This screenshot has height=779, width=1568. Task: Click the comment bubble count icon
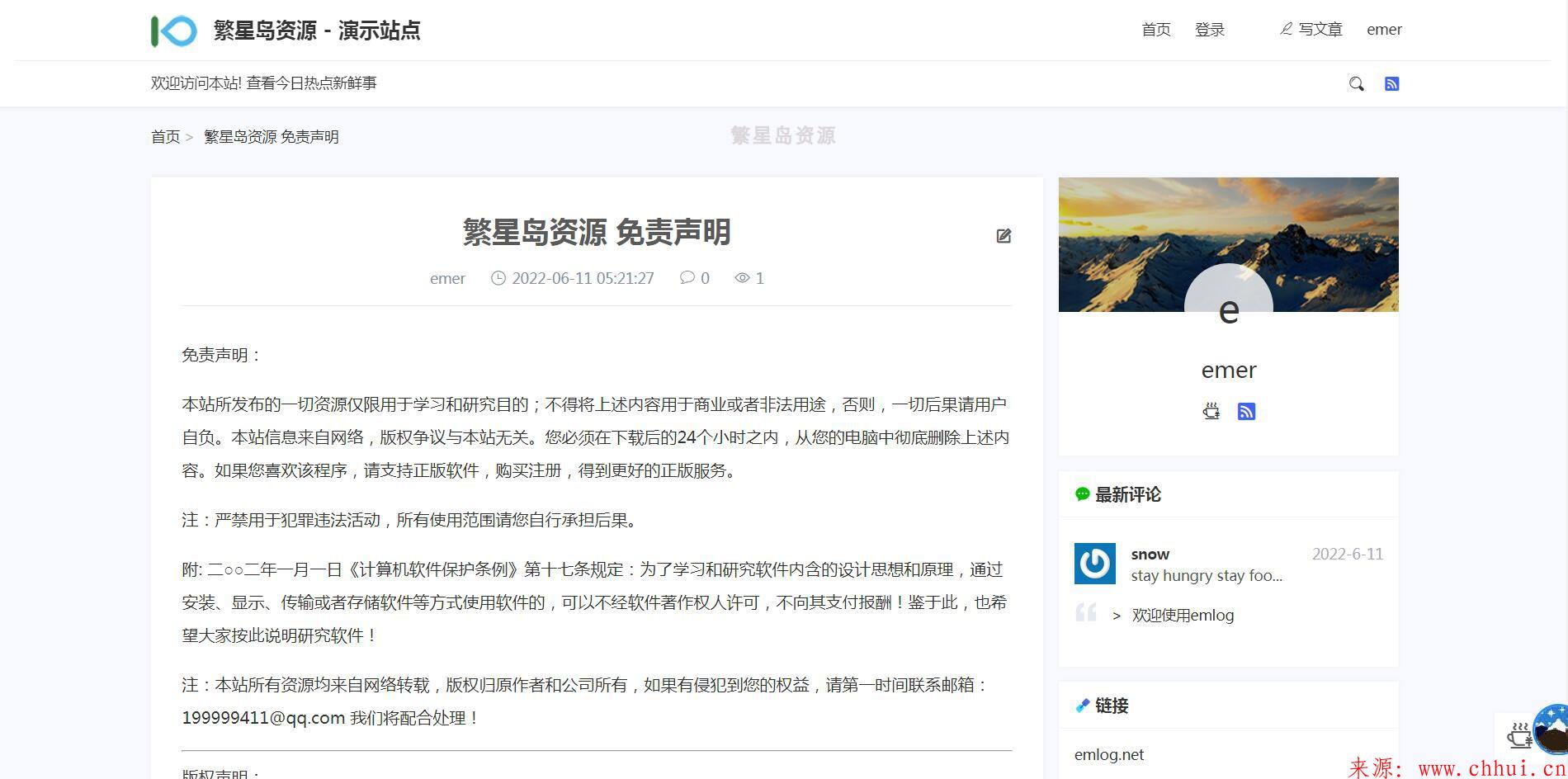pyautogui.click(x=687, y=278)
